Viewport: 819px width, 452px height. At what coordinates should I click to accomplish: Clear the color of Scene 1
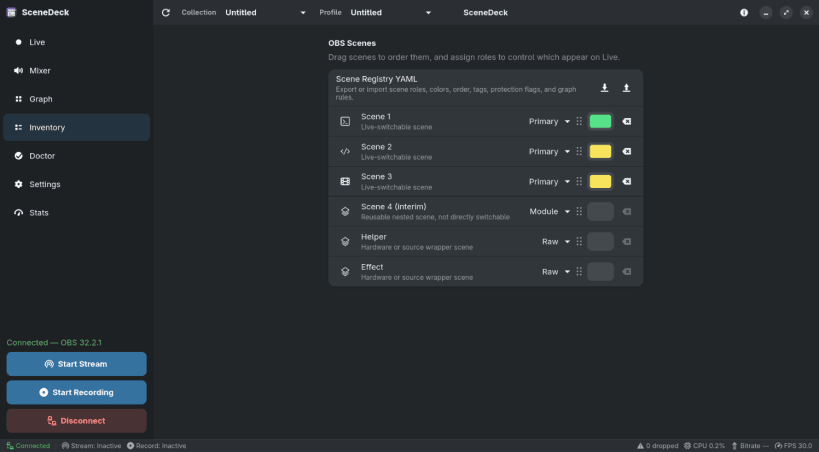coord(626,121)
